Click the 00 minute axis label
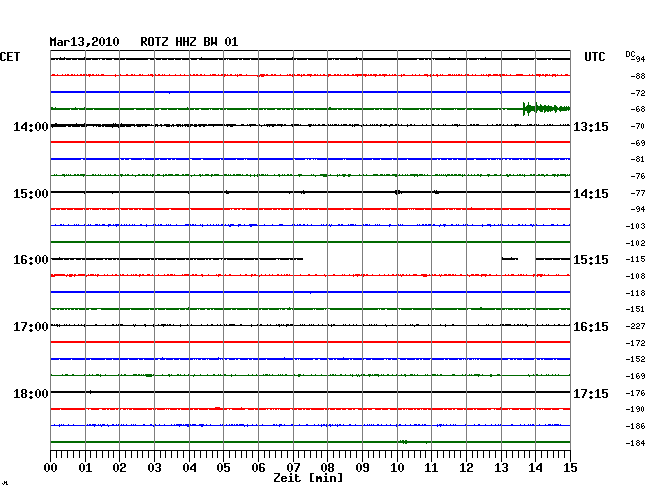Image resolution: width=650 pixels, height=494 pixels. coord(50,468)
